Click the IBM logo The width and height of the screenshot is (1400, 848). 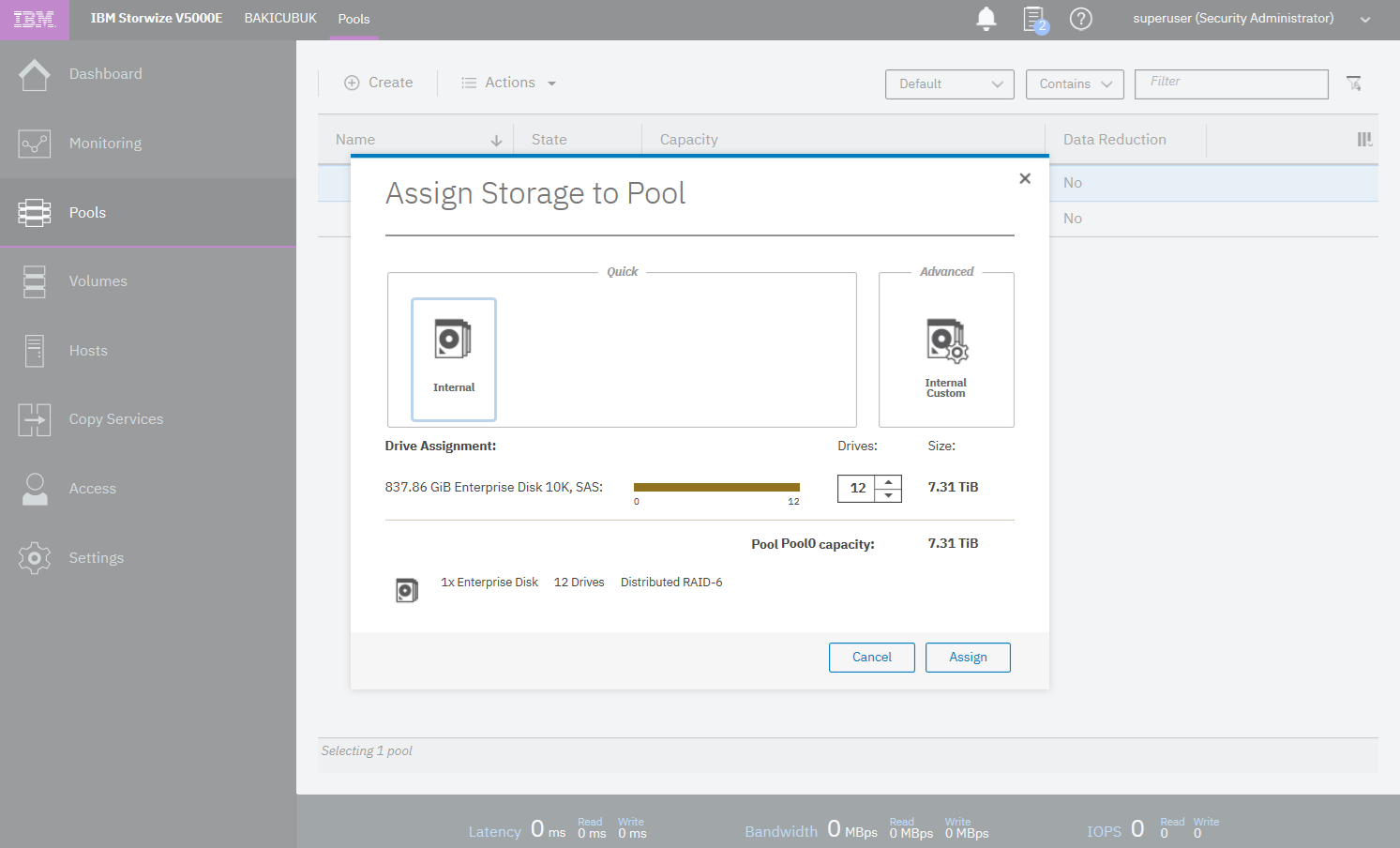[x=35, y=20]
